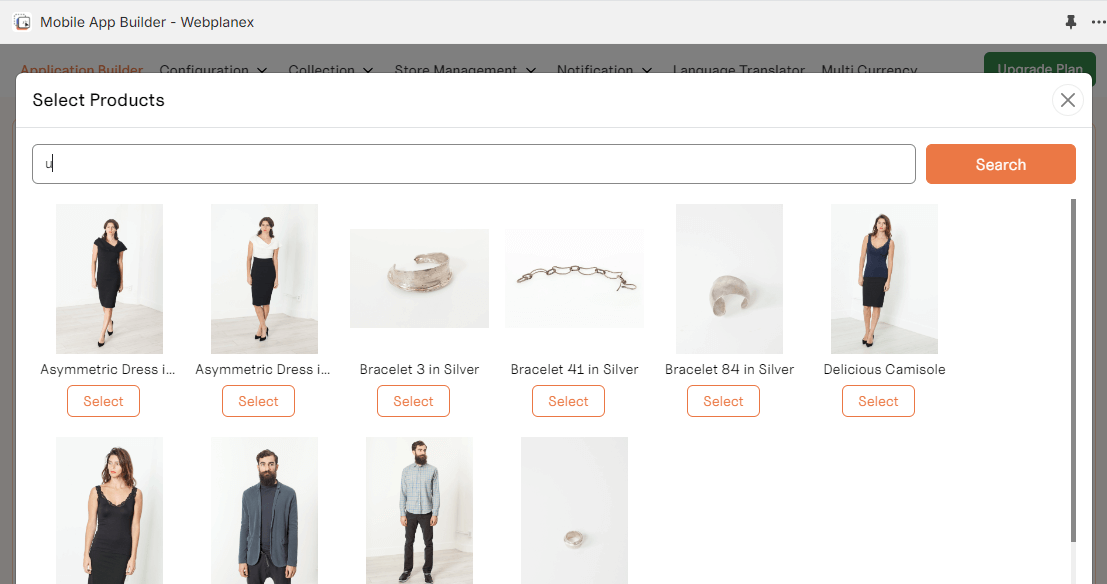
Task: Click the silver ring product thumbnail
Action: [x=574, y=510]
